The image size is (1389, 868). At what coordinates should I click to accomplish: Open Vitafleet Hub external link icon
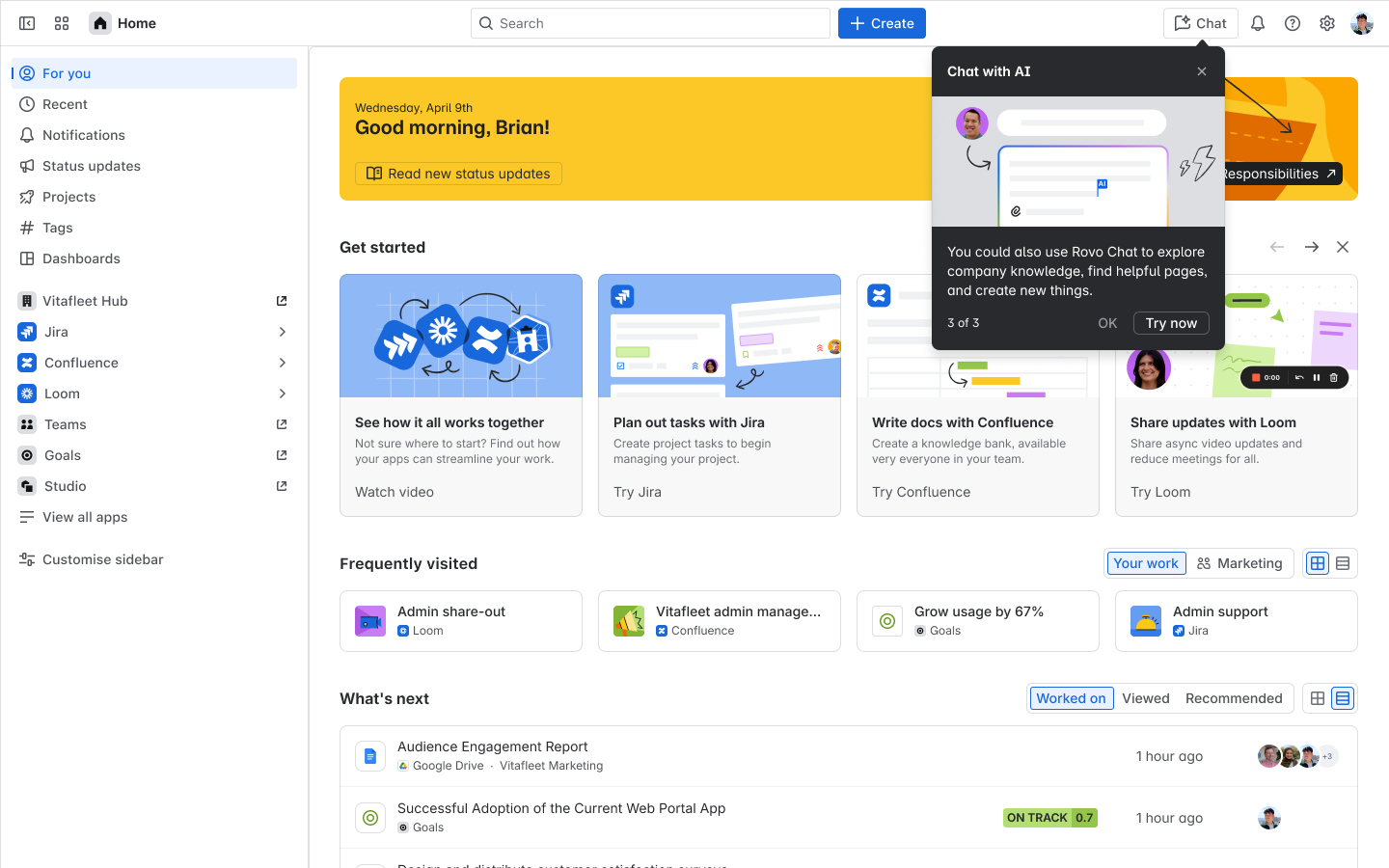coord(282,301)
